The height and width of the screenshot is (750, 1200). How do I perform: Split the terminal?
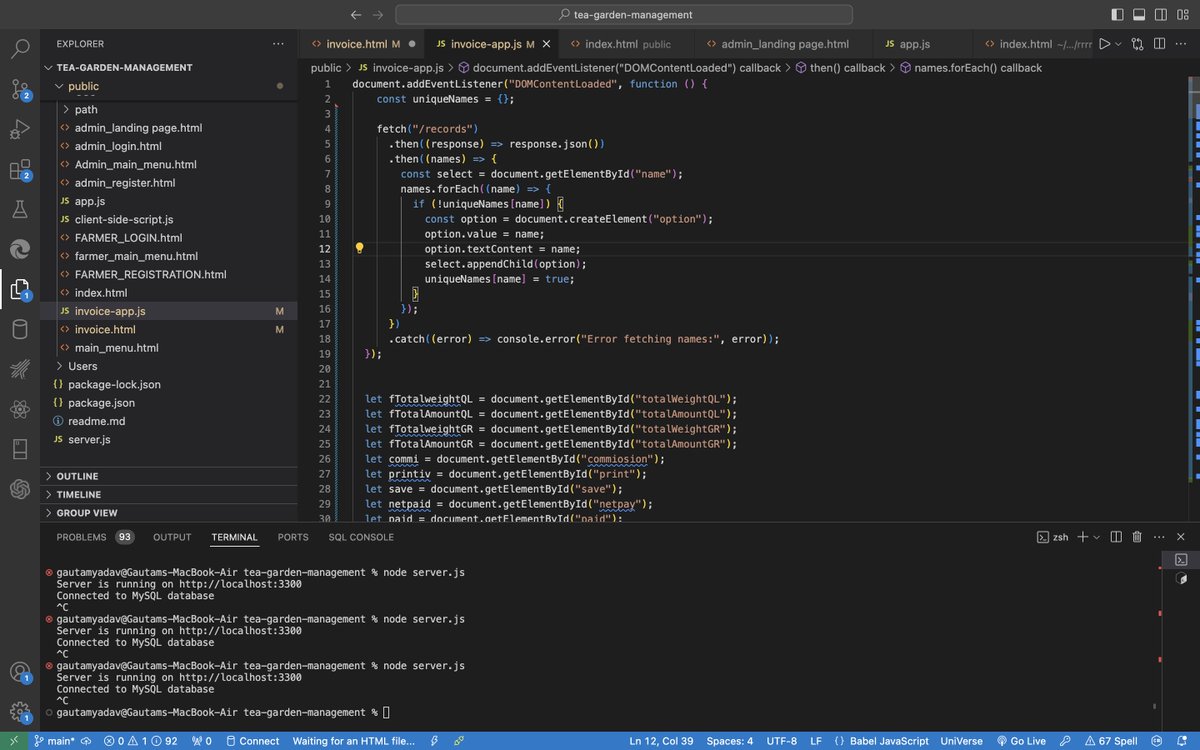pos(1116,537)
